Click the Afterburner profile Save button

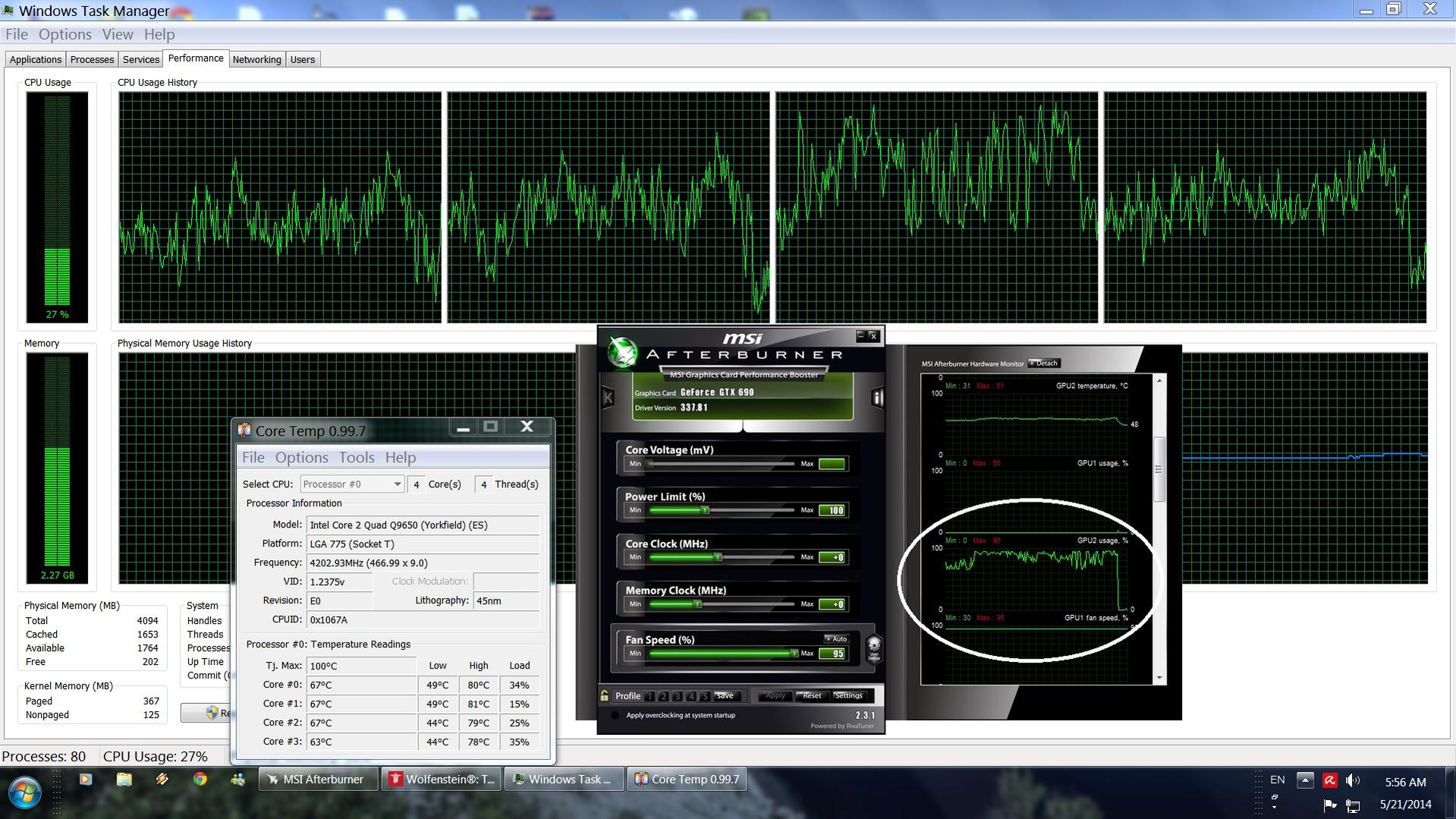click(x=725, y=696)
